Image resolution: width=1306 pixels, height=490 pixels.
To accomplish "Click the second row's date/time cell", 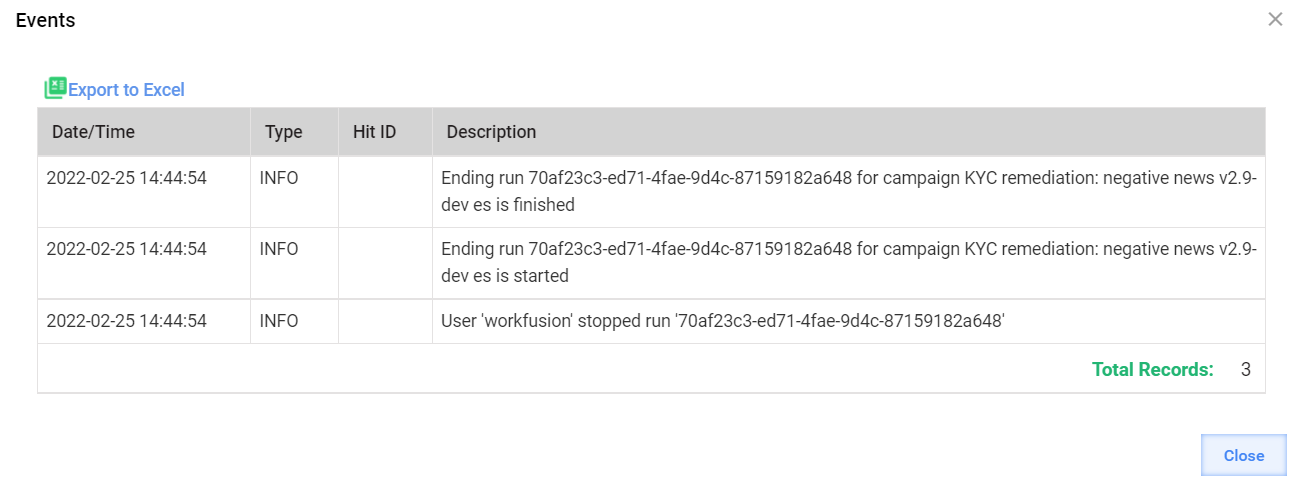I will coord(144,263).
